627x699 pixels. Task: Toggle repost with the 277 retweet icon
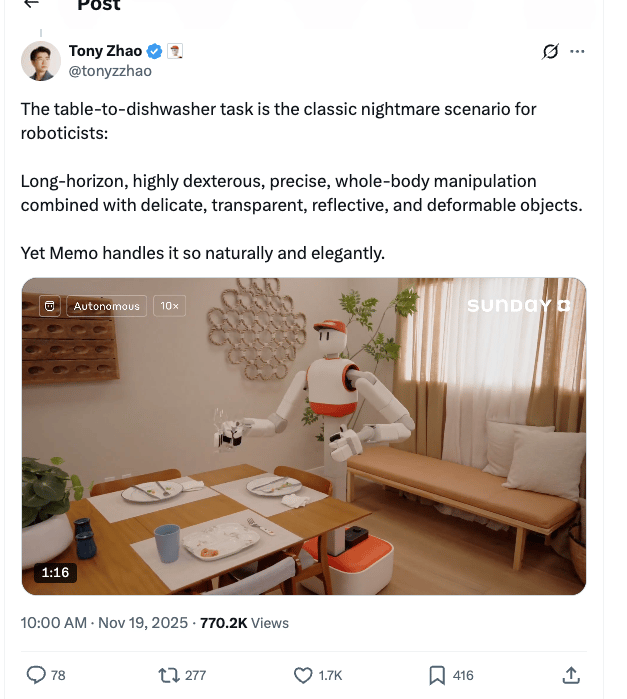tap(169, 675)
